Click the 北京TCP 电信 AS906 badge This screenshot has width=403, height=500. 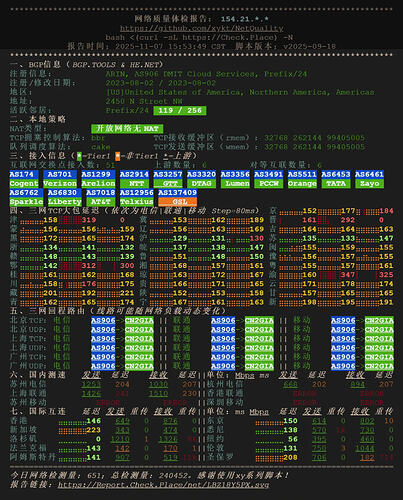[103, 321]
